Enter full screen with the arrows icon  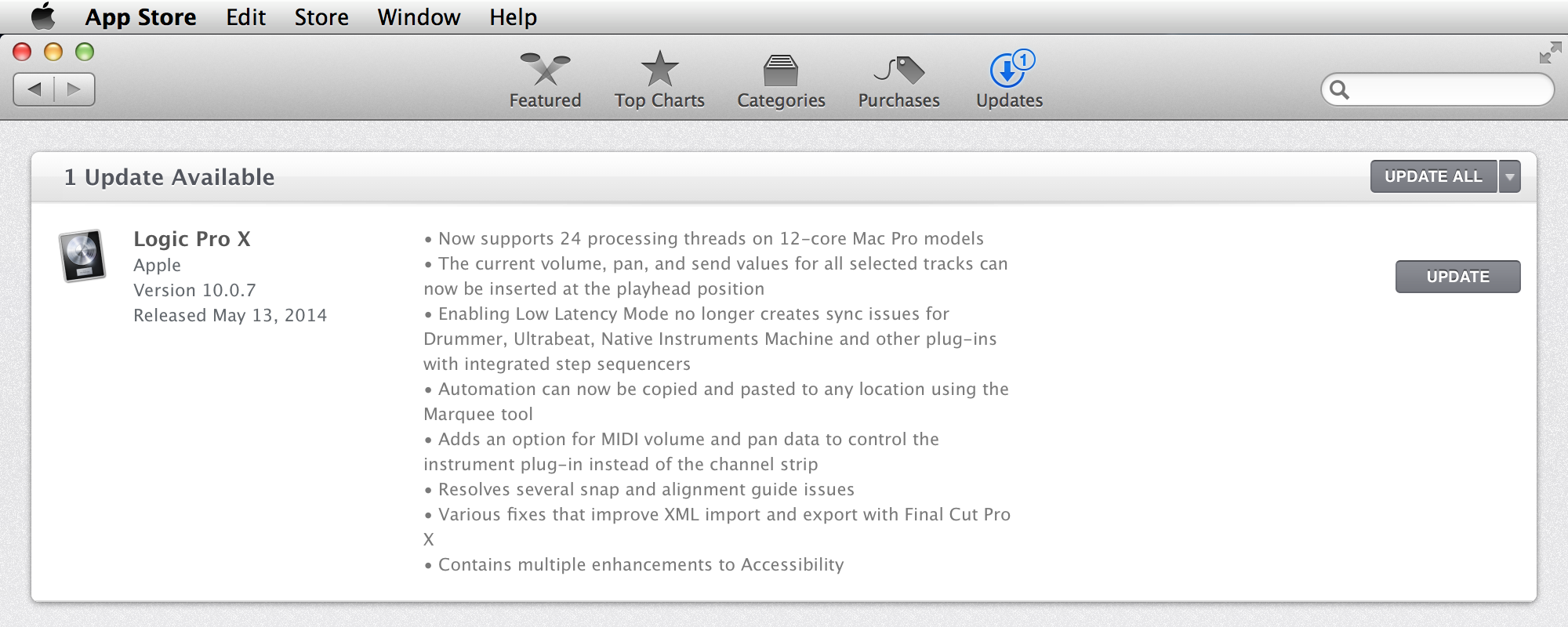pyautogui.click(x=1550, y=53)
